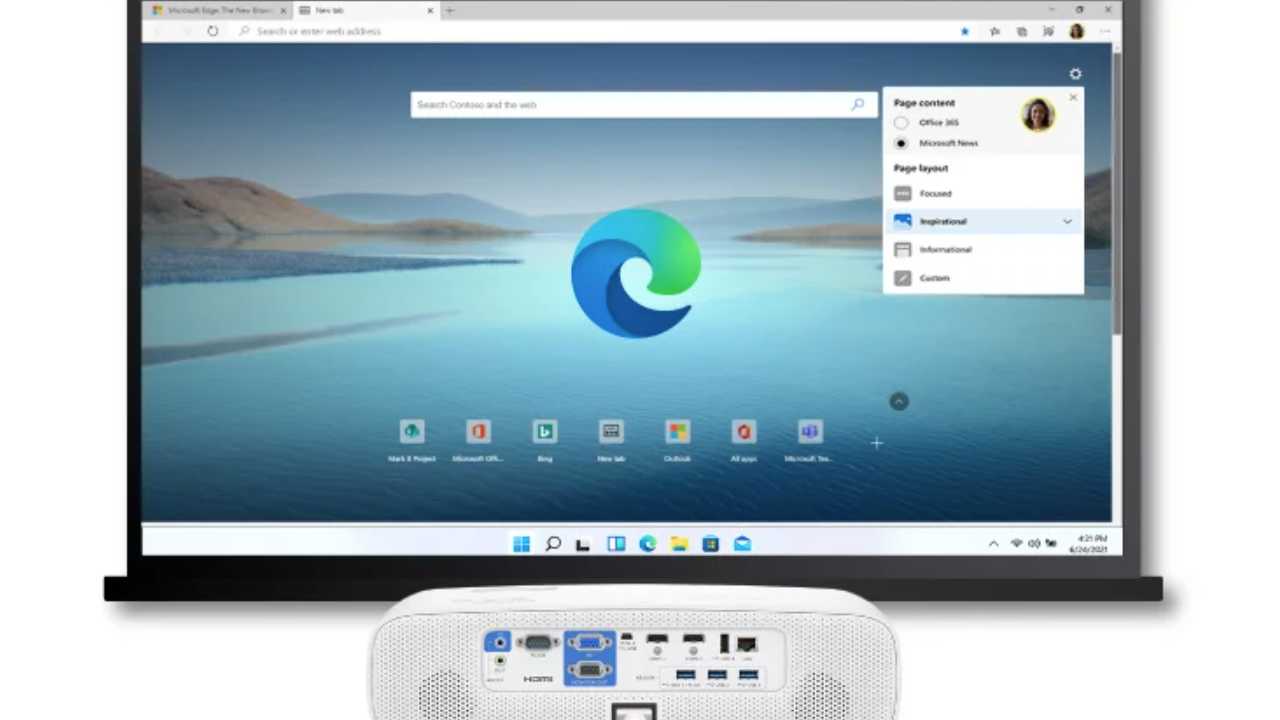Image resolution: width=1280 pixels, height=720 pixels.
Task: Close the Page content panel
Action: 1073,97
